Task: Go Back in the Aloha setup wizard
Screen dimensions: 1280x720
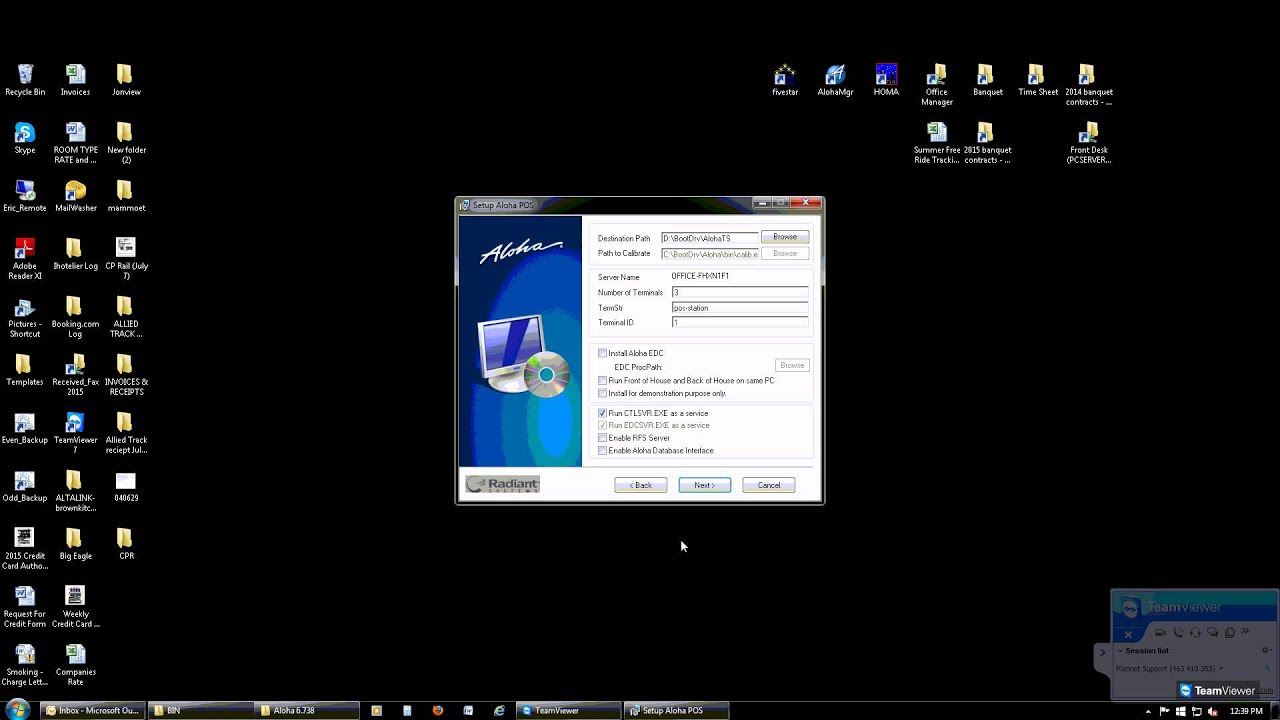Action: click(x=641, y=485)
